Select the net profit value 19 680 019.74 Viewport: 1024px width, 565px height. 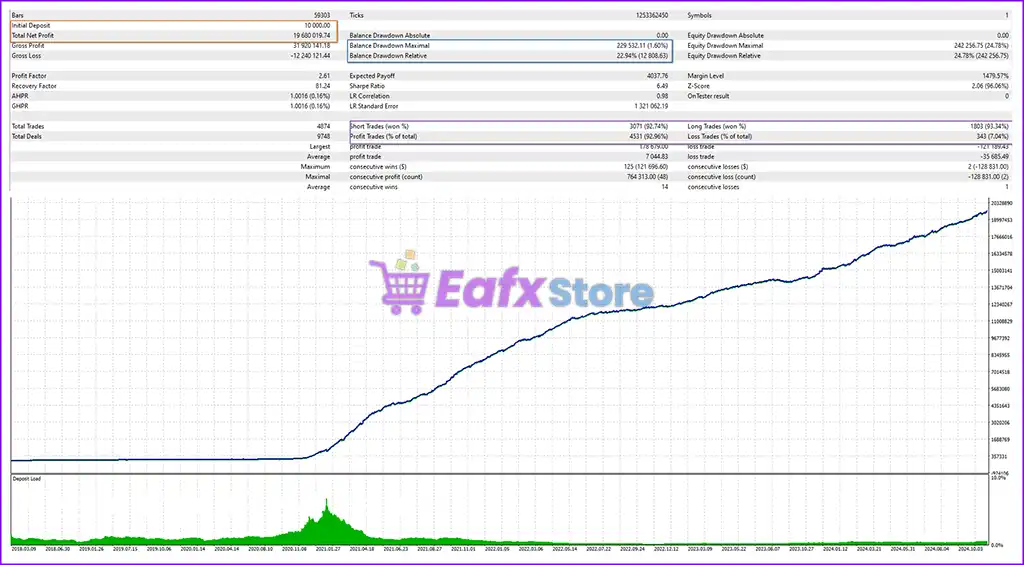coord(312,35)
